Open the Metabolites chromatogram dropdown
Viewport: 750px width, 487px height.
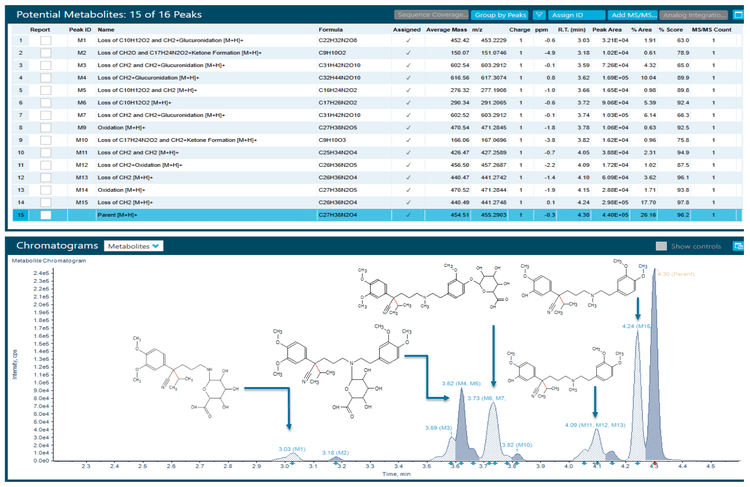[x=135, y=245]
